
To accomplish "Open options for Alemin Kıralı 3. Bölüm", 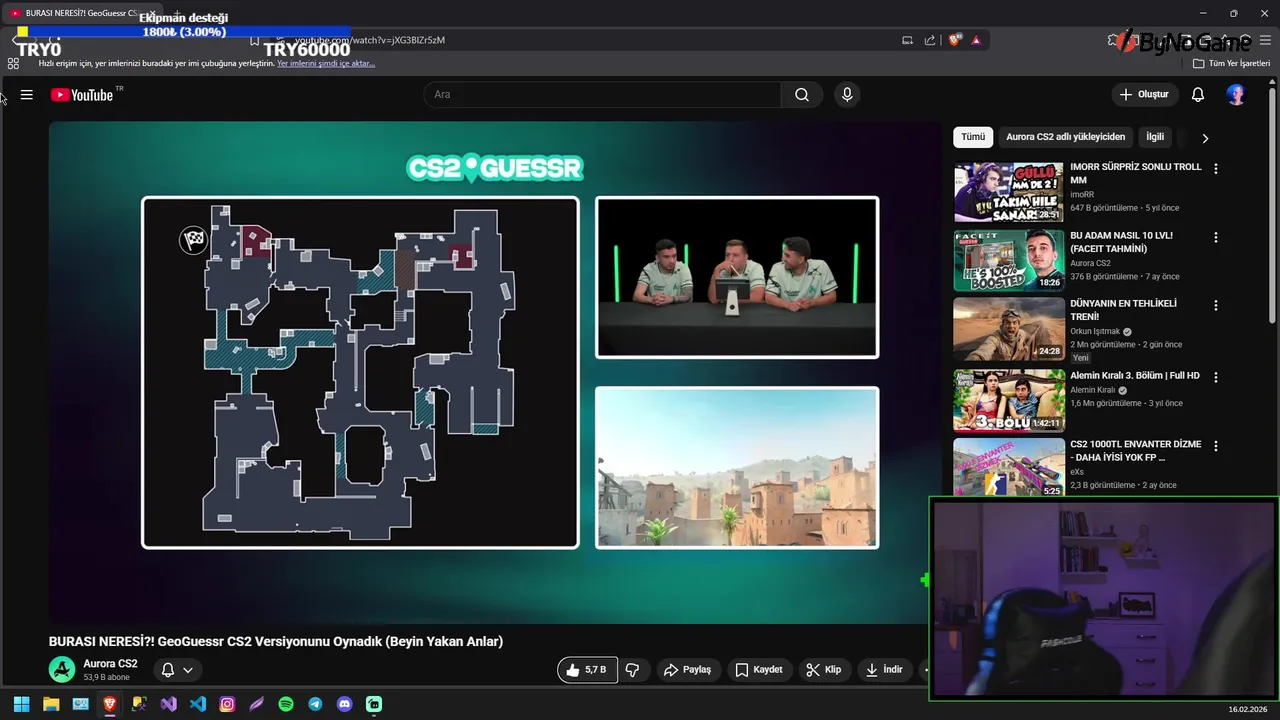I will 1216,378.
